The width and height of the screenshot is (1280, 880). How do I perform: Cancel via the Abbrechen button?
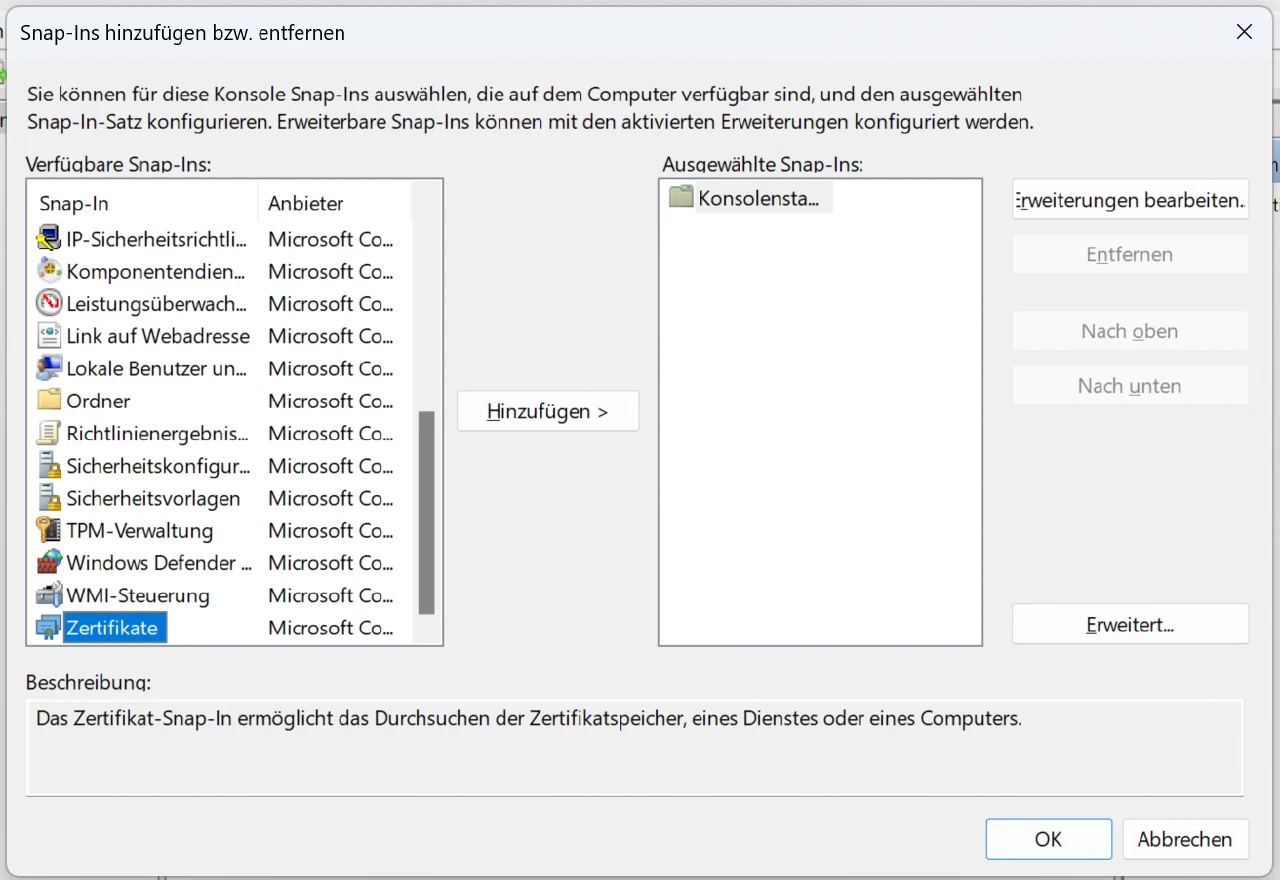click(1185, 839)
